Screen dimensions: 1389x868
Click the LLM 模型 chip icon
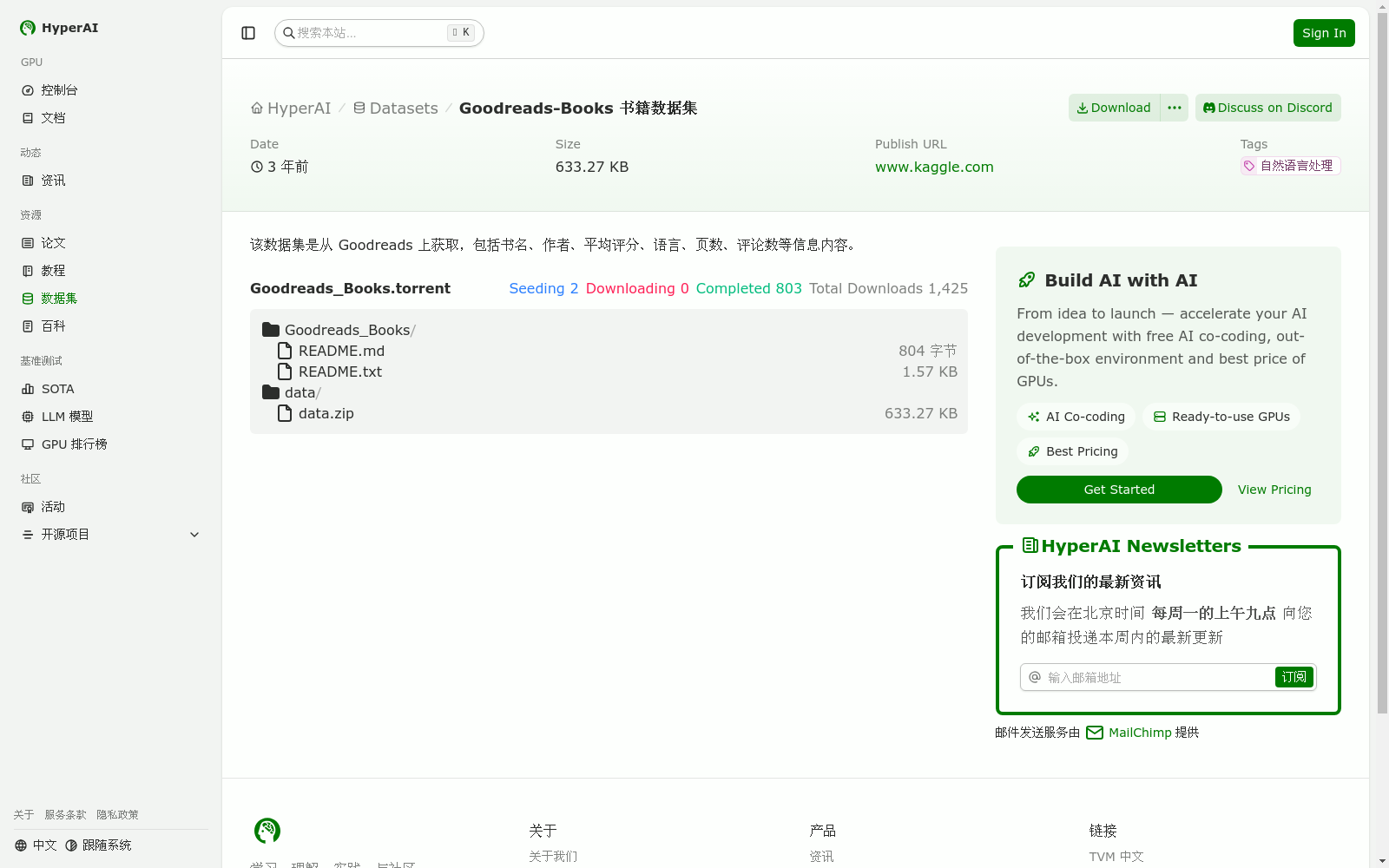(28, 417)
